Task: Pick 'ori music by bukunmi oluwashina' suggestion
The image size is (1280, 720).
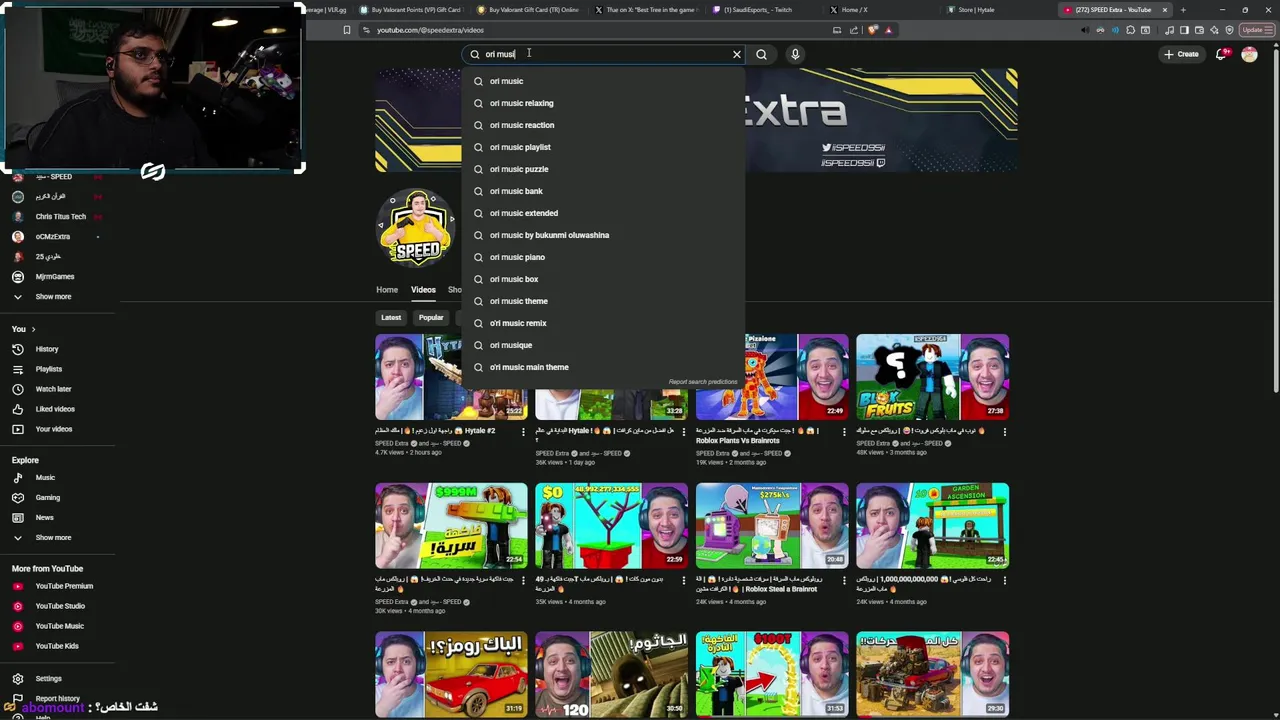Action: pos(603,235)
